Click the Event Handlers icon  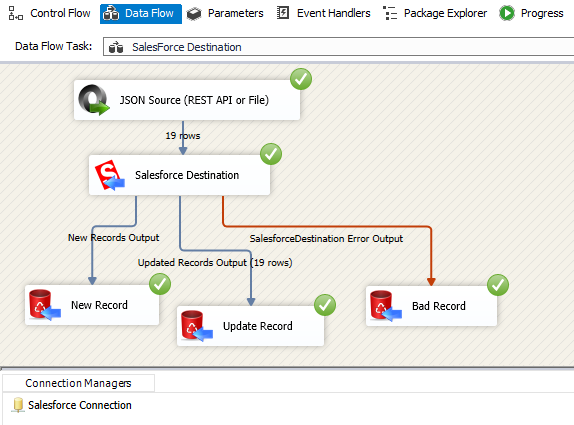pyautogui.click(x=283, y=13)
